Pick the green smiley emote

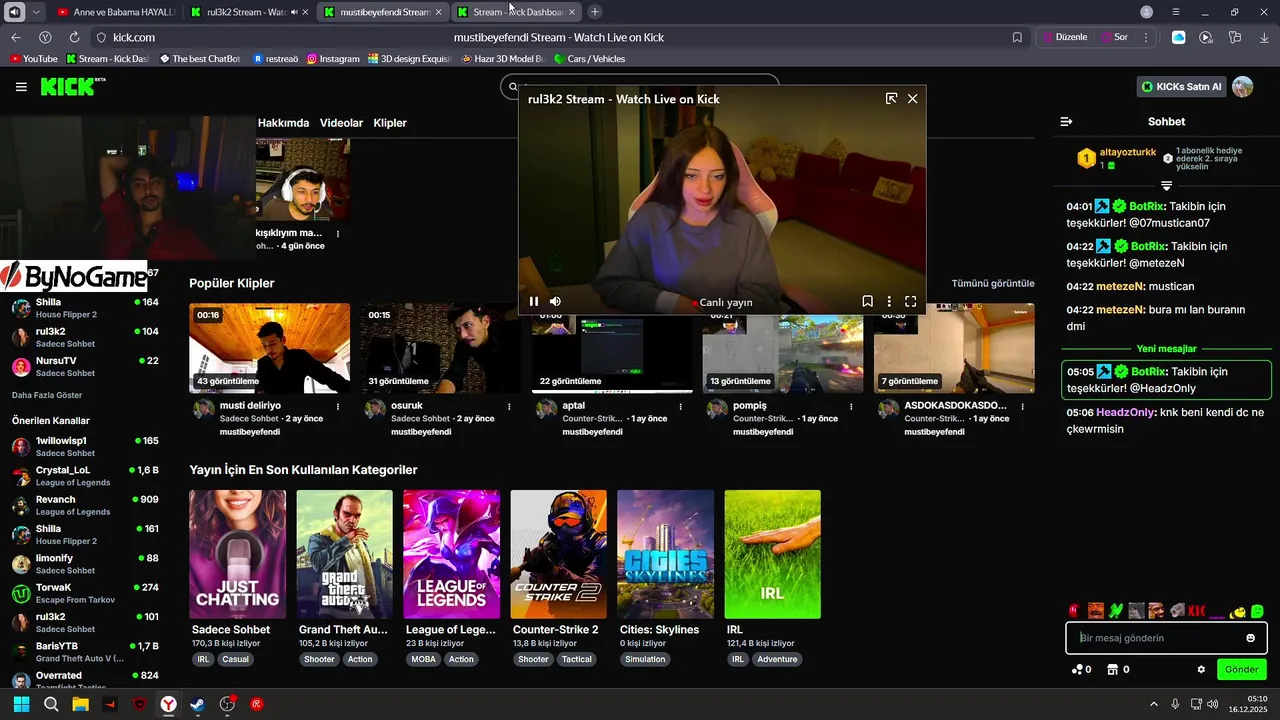[1257, 611]
